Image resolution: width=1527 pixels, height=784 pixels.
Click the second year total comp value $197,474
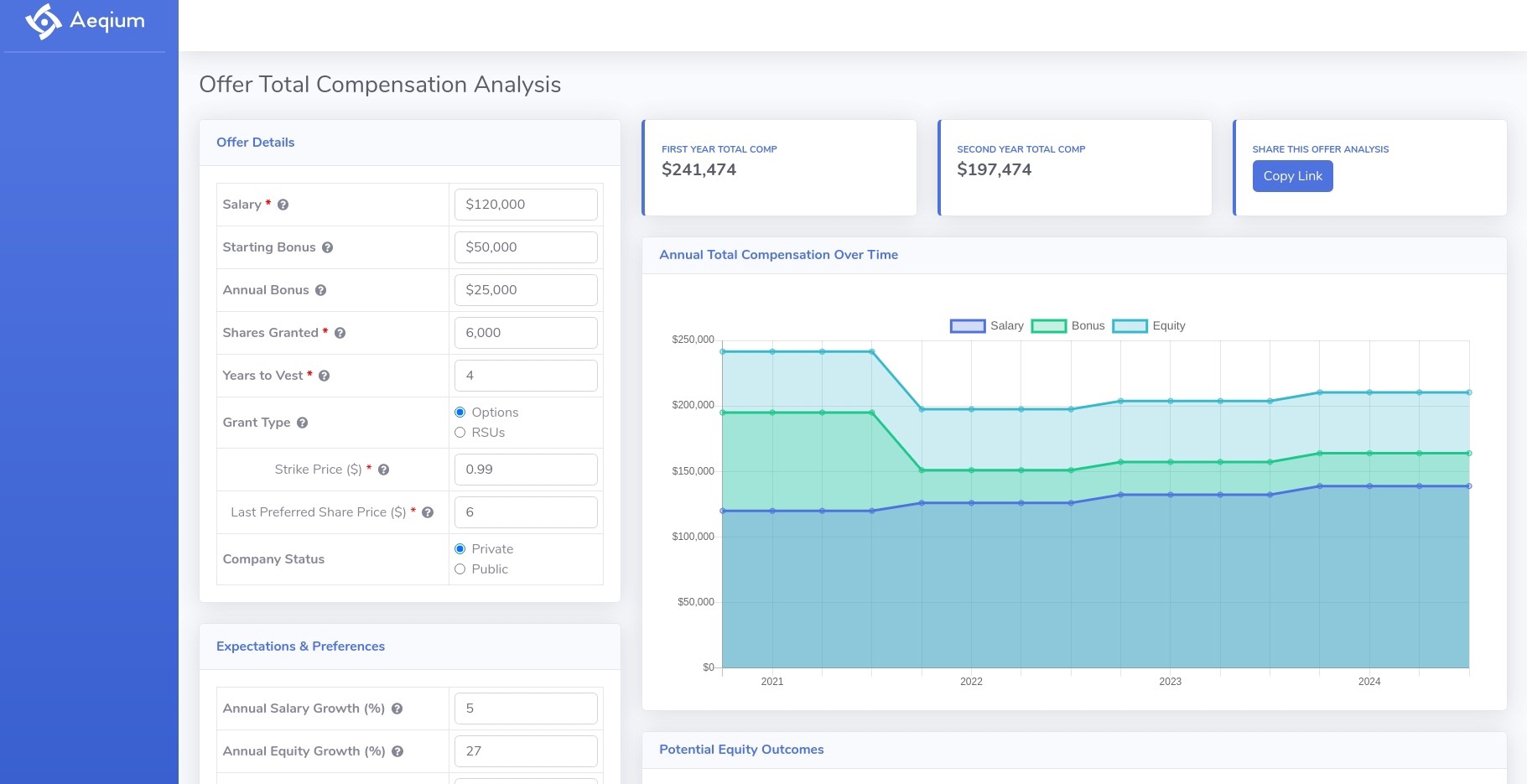pos(995,169)
